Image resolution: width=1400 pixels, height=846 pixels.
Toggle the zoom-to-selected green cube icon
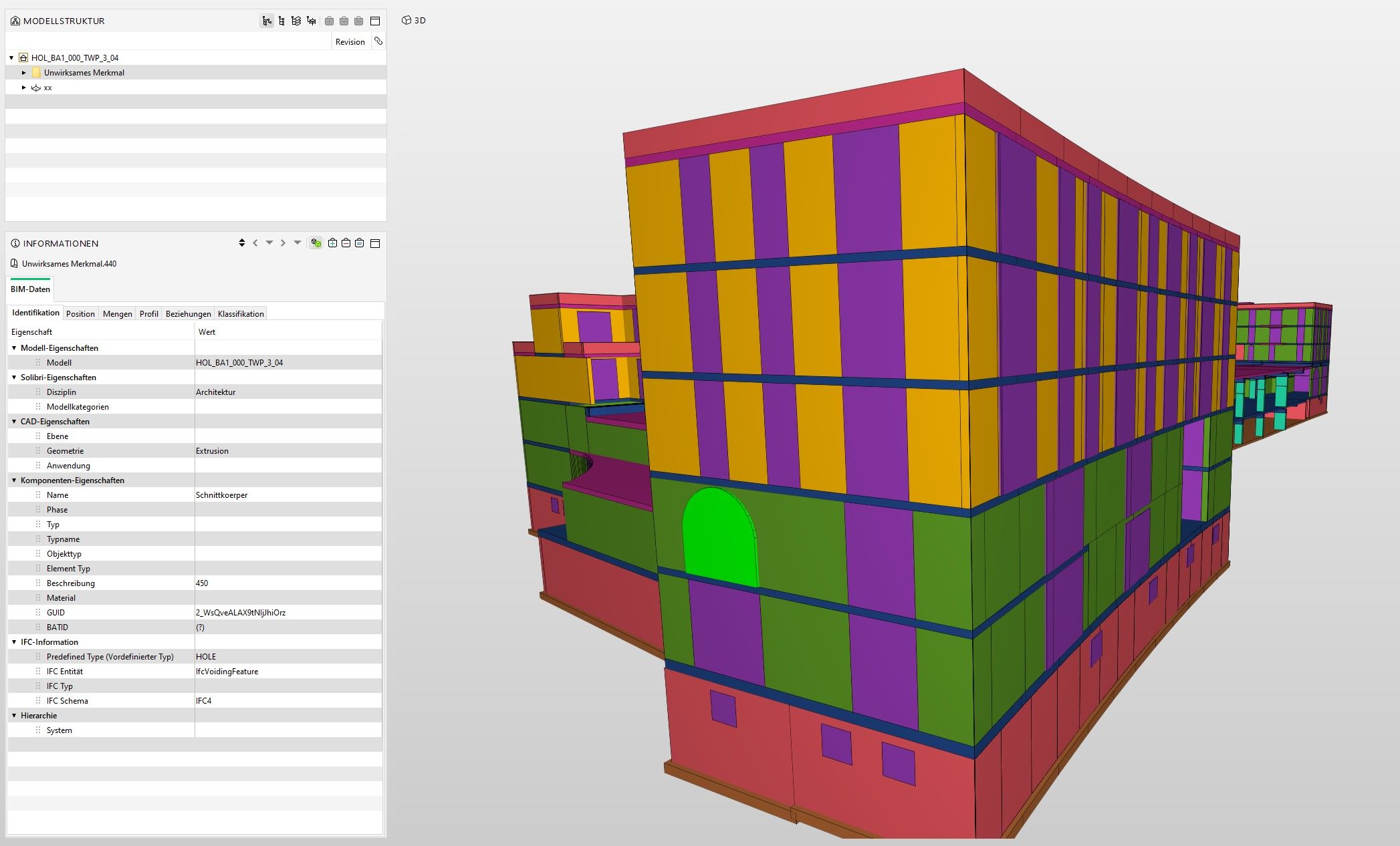pyautogui.click(x=316, y=243)
